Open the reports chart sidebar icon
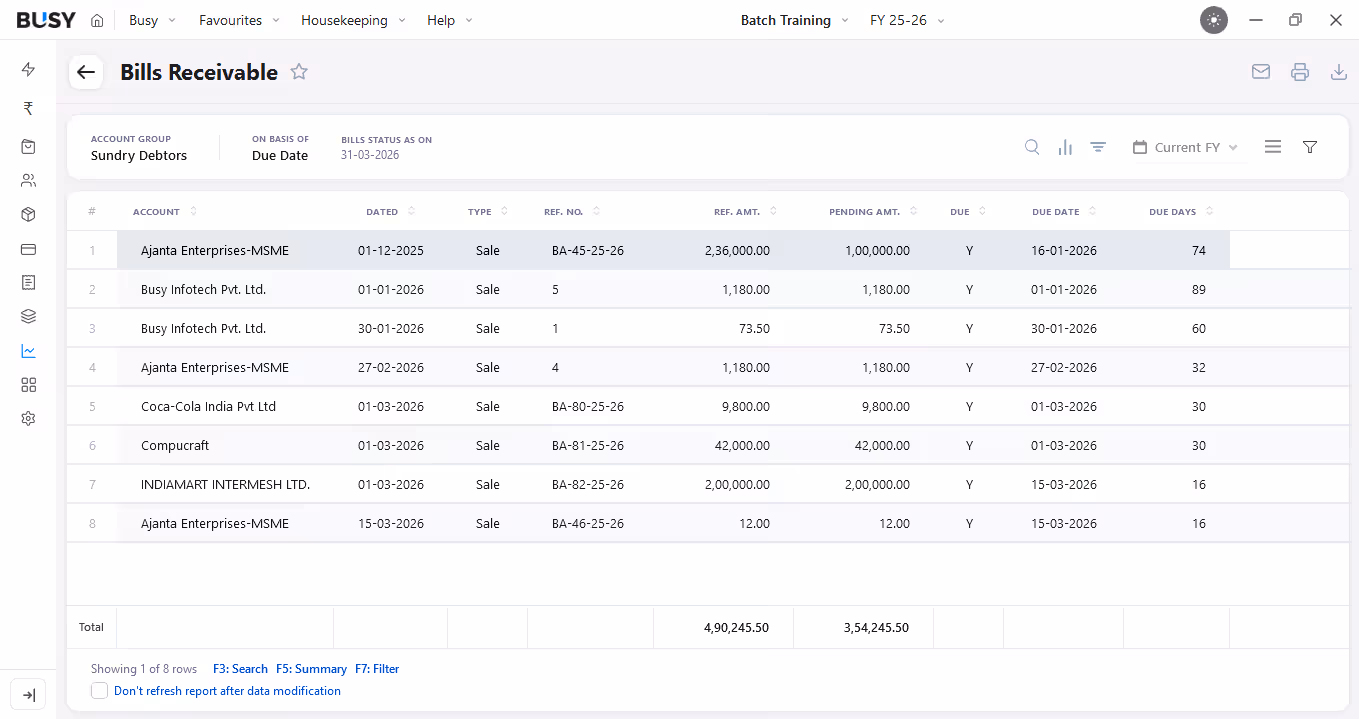The height and width of the screenshot is (719, 1359). pyautogui.click(x=28, y=351)
